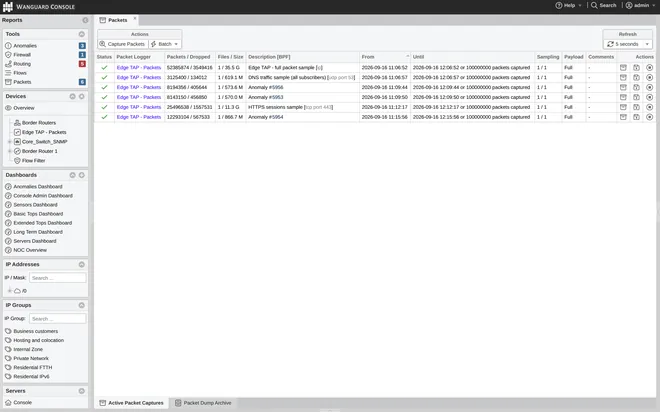Select the Private Network IP group
This screenshot has width=660, height=412.
[x=31, y=359]
